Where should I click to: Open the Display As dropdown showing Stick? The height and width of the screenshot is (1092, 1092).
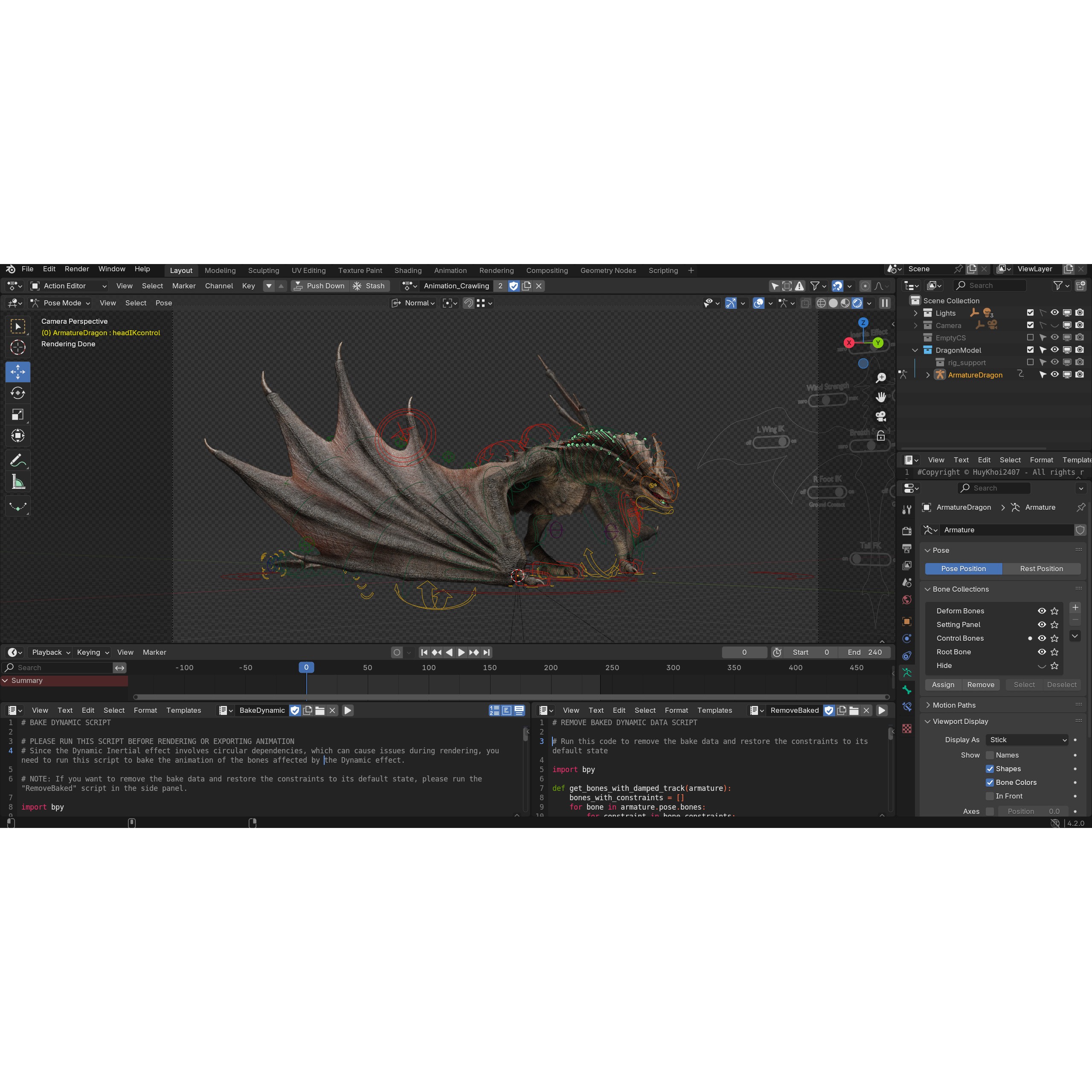click(x=1027, y=739)
